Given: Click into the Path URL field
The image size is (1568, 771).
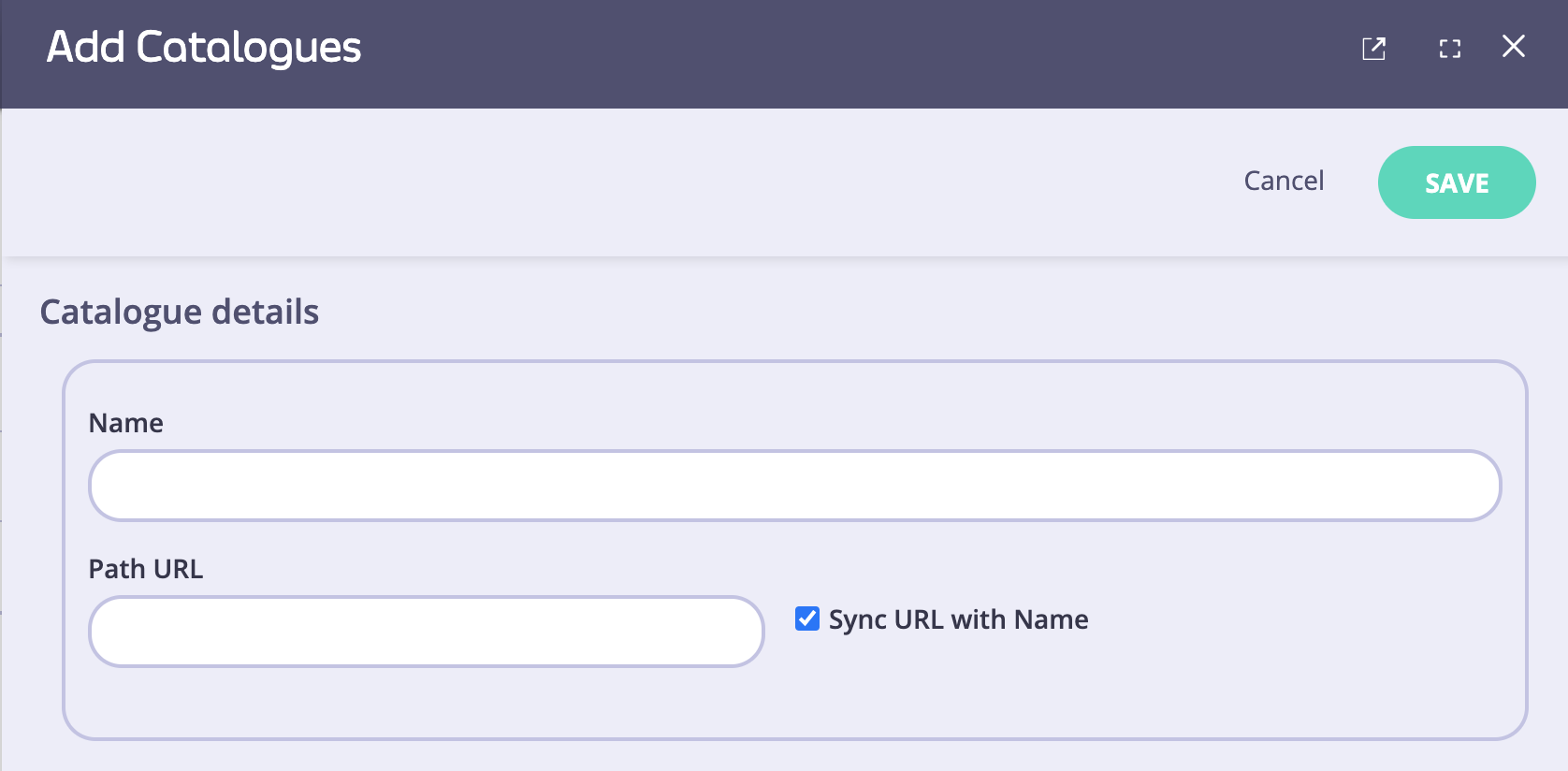Looking at the screenshot, I should (426, 632).
